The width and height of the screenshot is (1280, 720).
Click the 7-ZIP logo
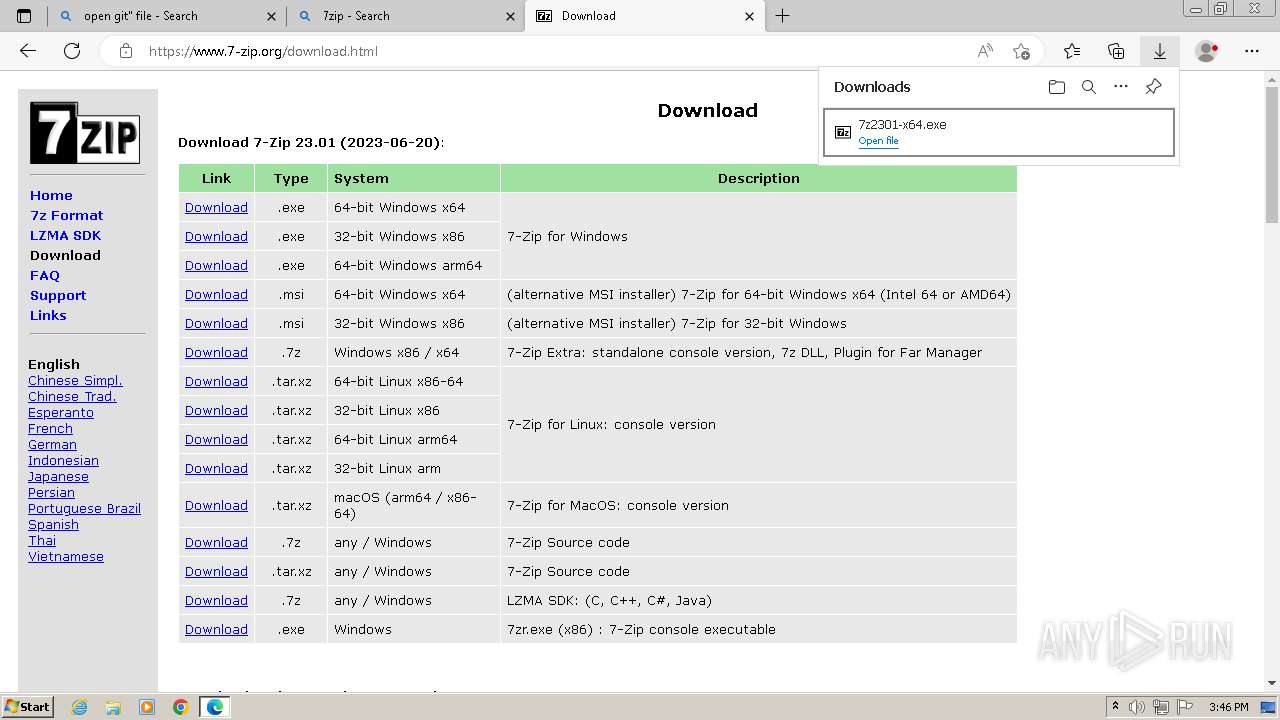84,132
